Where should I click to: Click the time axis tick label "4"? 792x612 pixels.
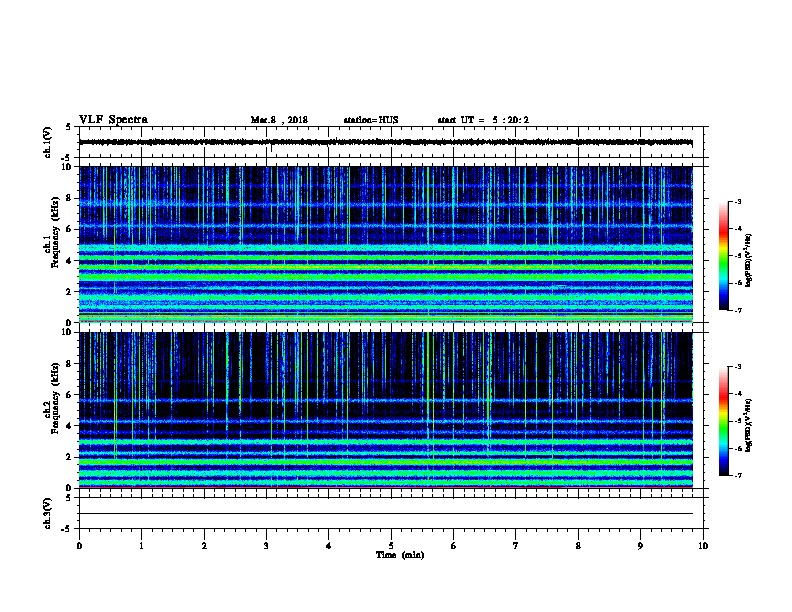click(x=329, y=546)
